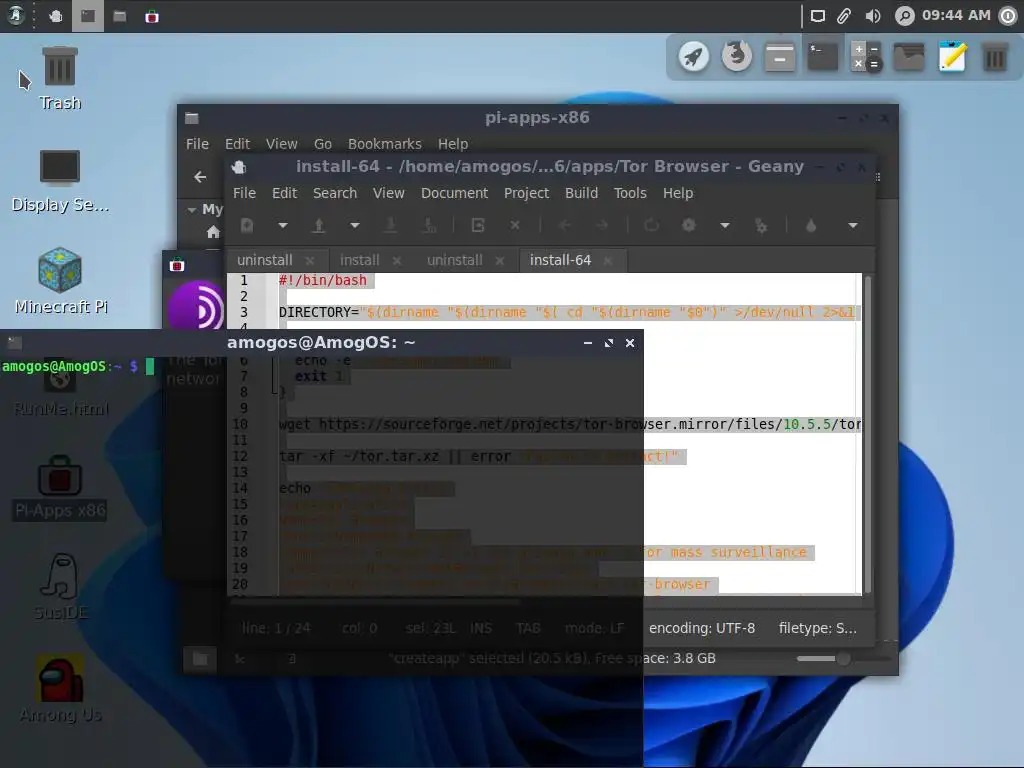Open the Go menu in pi-apps-x86 file manager

click(x=323, y=144)
